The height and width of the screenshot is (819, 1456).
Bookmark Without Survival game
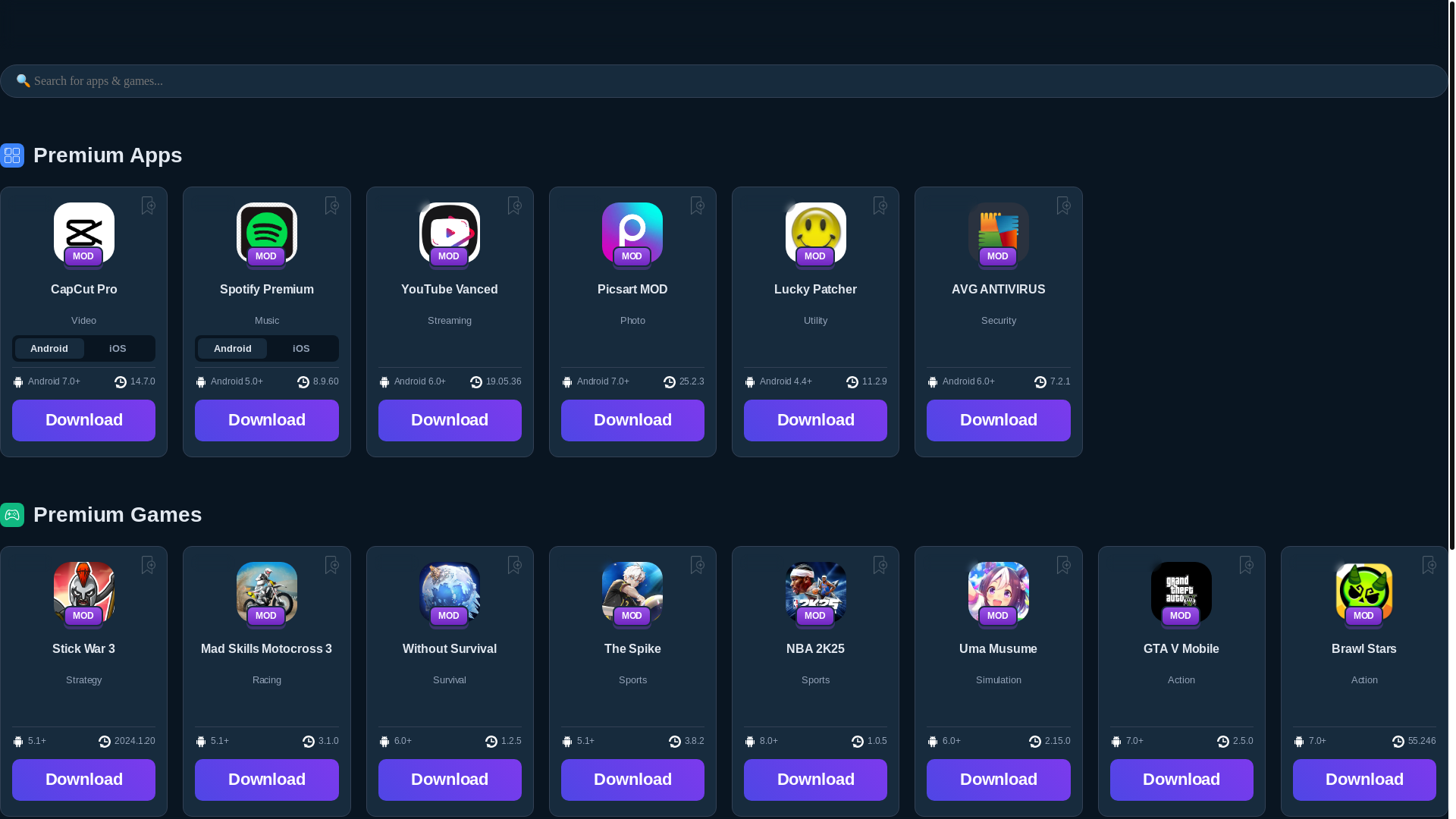pos(515,565)
